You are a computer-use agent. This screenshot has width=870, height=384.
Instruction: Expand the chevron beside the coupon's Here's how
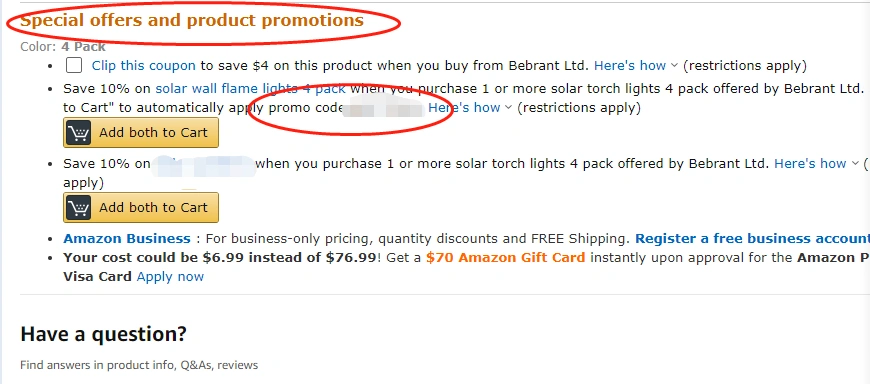pos(674,65)
